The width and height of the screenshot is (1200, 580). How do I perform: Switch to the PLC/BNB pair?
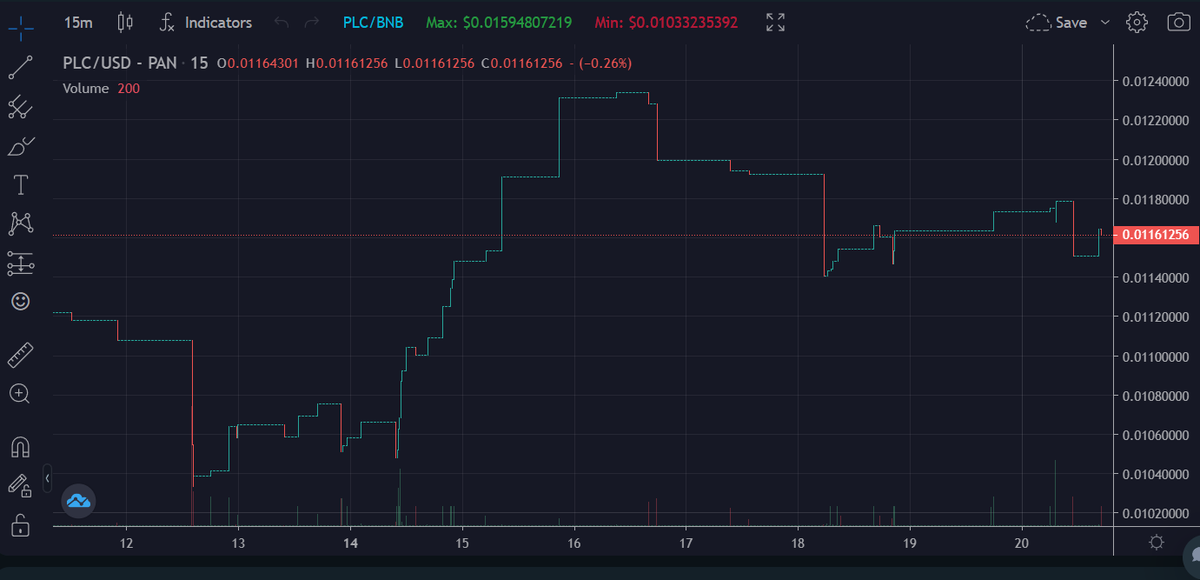coord(373,22)
